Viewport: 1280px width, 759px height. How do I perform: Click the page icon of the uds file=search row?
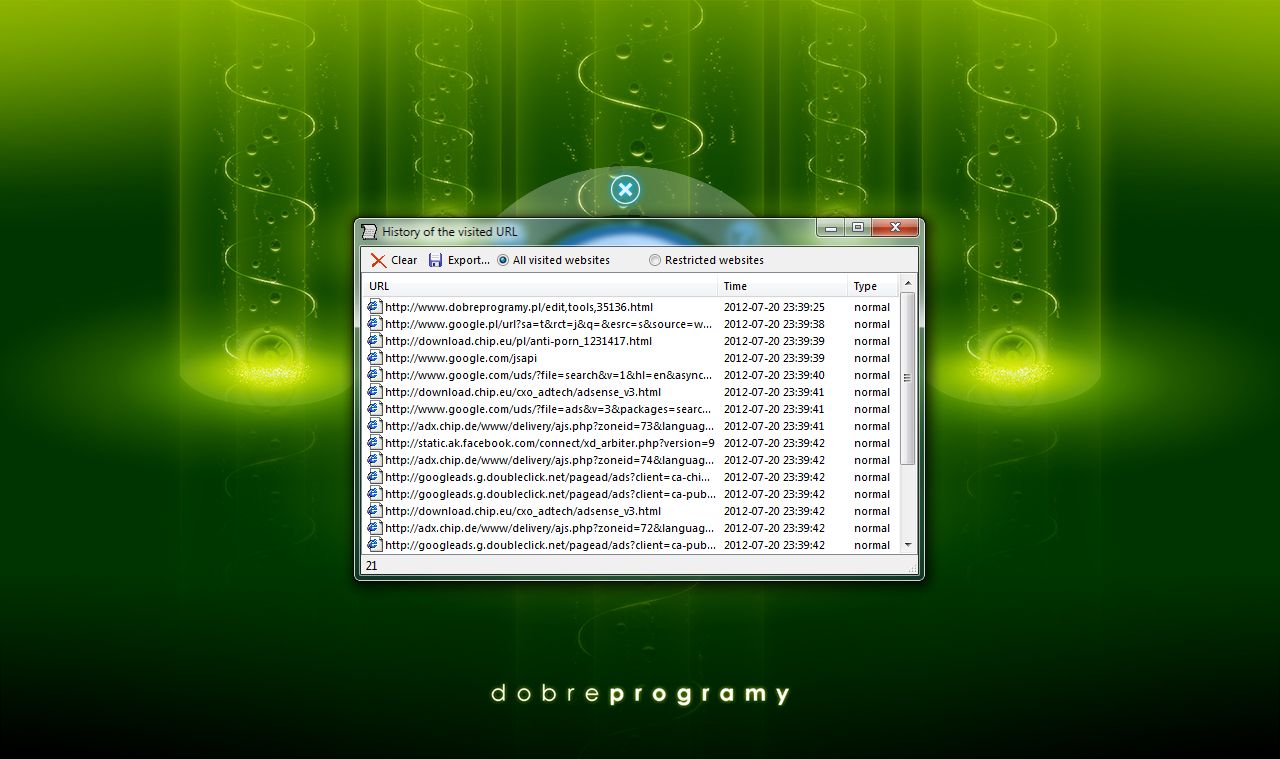click(x=375, y=375)
